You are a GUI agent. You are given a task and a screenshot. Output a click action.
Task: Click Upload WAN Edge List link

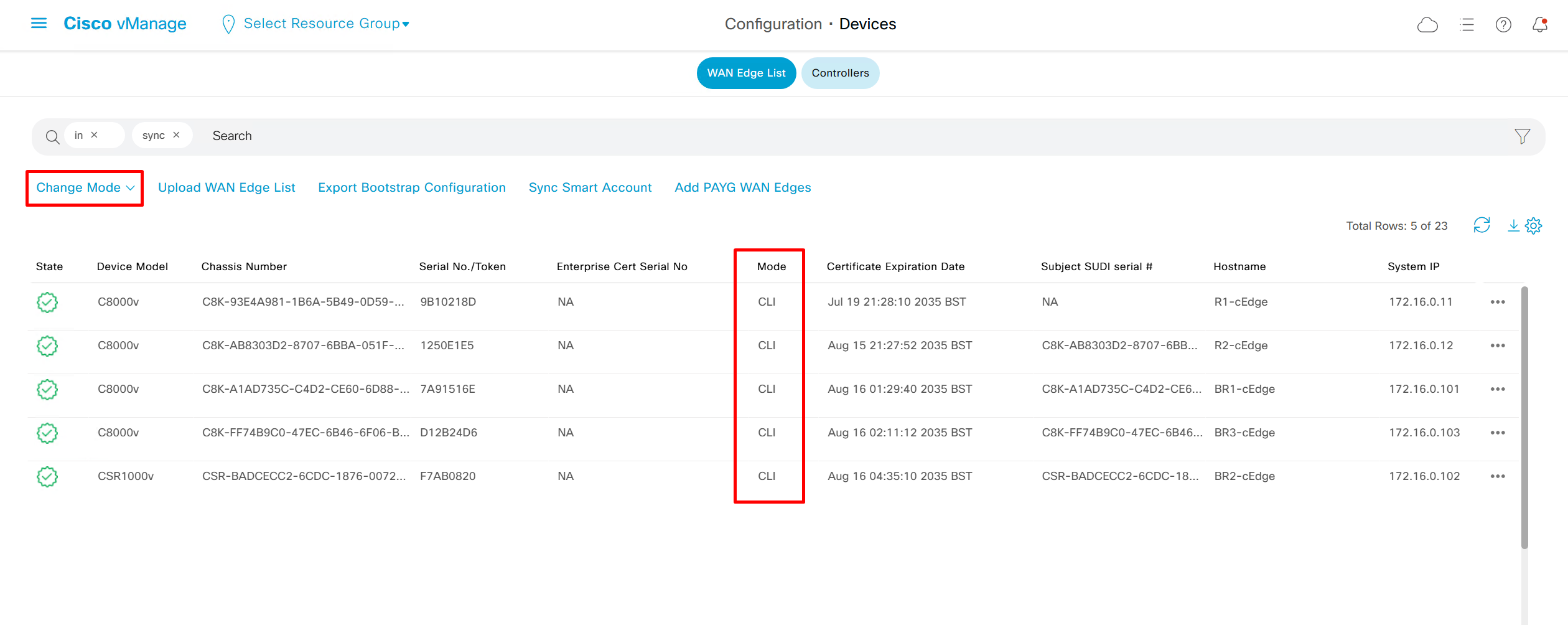point(226,188)
